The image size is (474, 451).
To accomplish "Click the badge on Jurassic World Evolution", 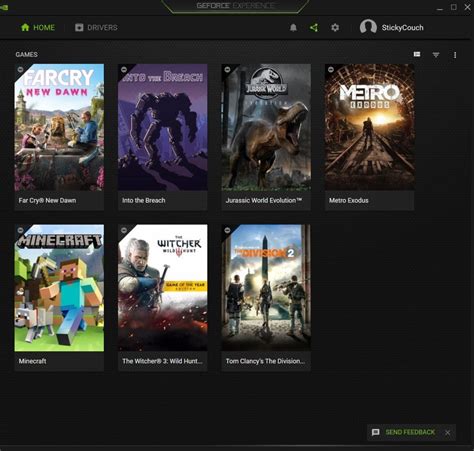I will (227, 69).
